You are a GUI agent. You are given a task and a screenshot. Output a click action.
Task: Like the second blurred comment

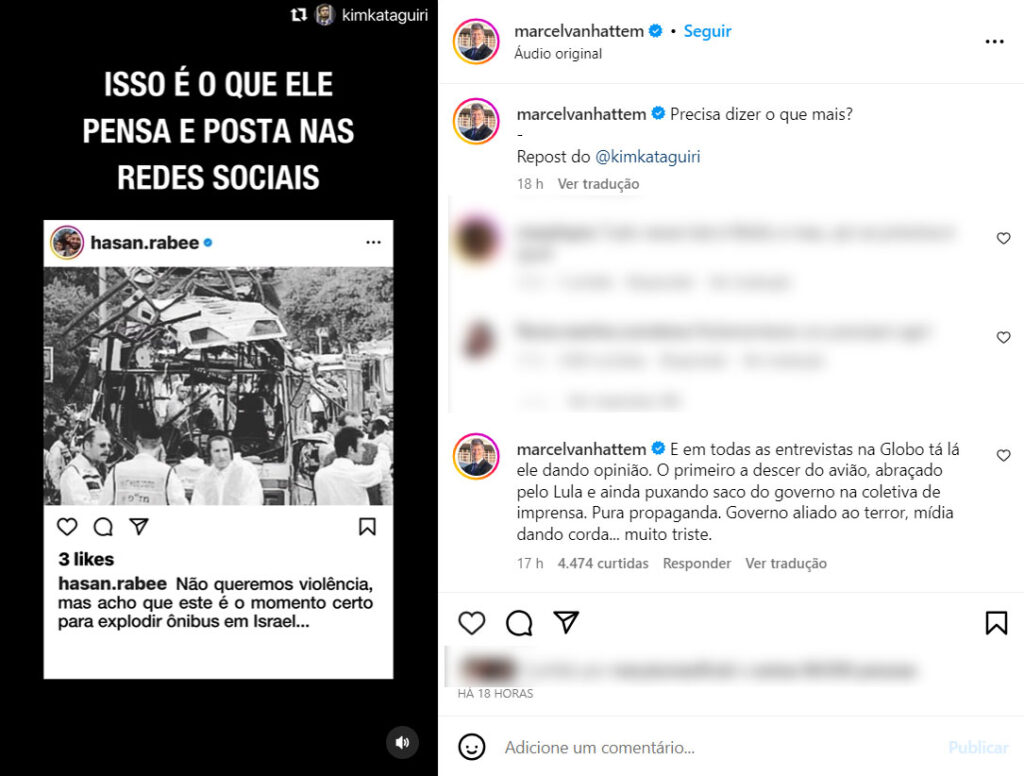point(1004,337)
